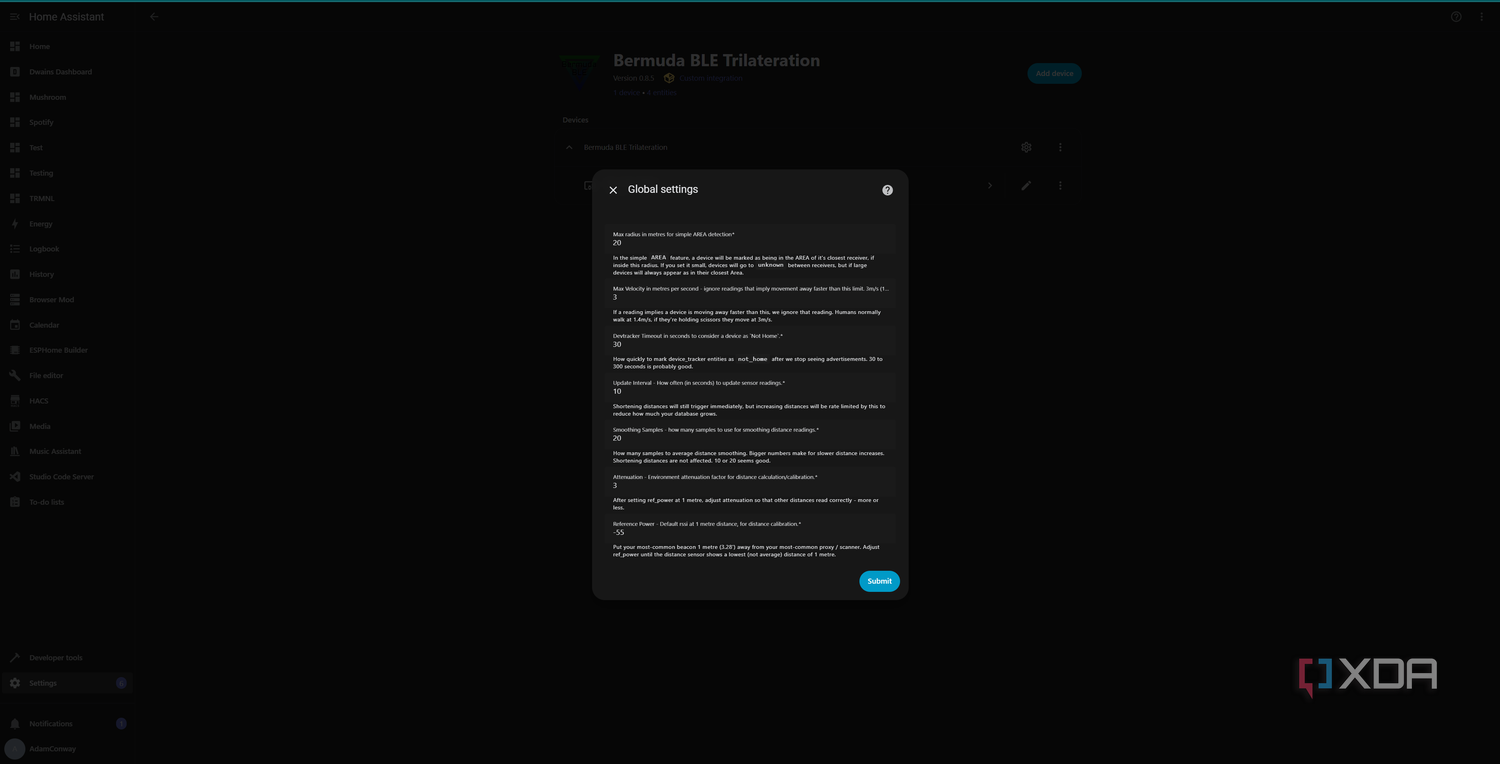Close the Global settings dialog
The image size is (1500, 764).
point(613,190)
